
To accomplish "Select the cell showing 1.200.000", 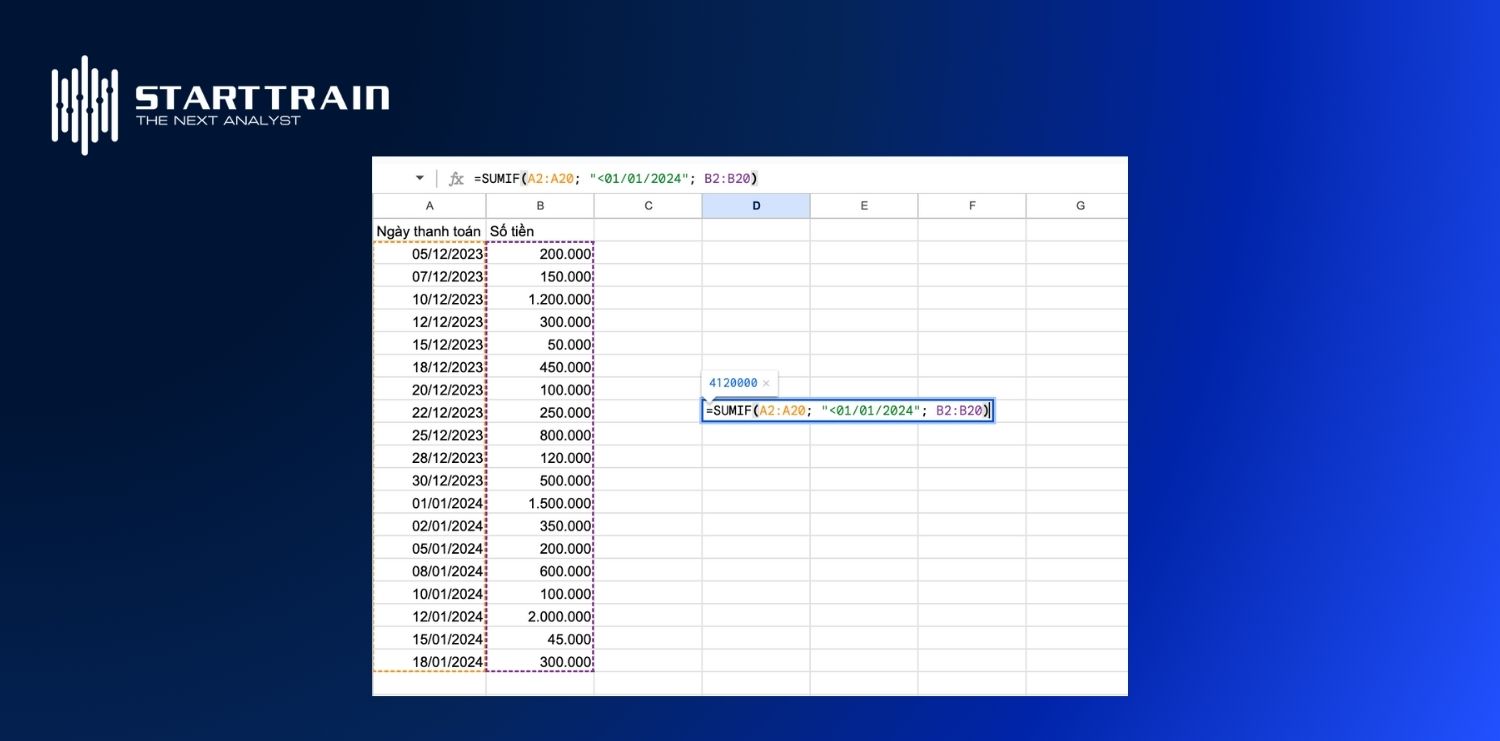I will (x=540, y=299).
